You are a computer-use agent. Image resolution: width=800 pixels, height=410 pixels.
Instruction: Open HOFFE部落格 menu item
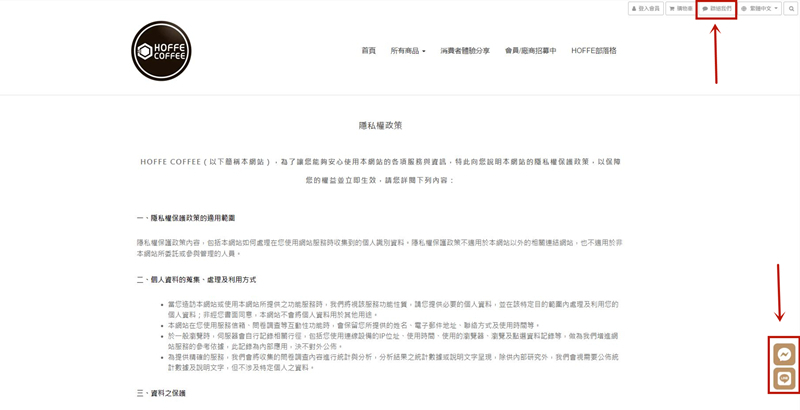pyautogui.click(x=594, y=50)
